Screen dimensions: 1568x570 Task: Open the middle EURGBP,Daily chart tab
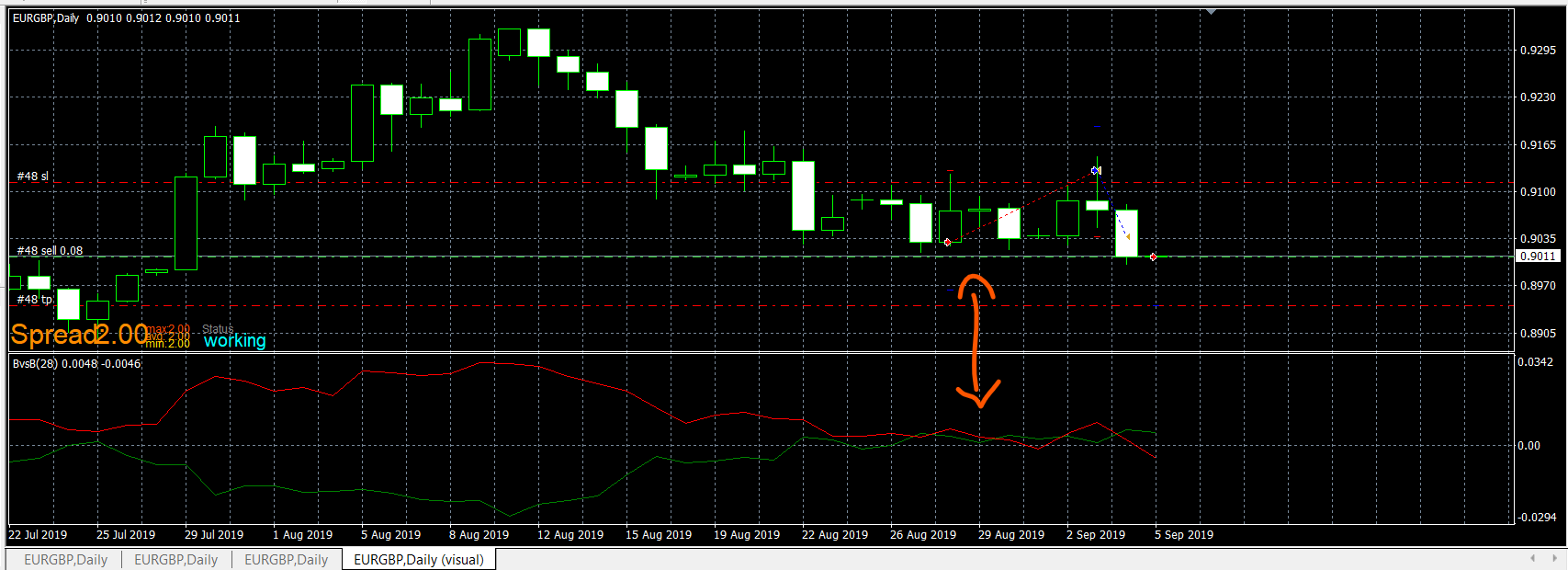point(175,559)
